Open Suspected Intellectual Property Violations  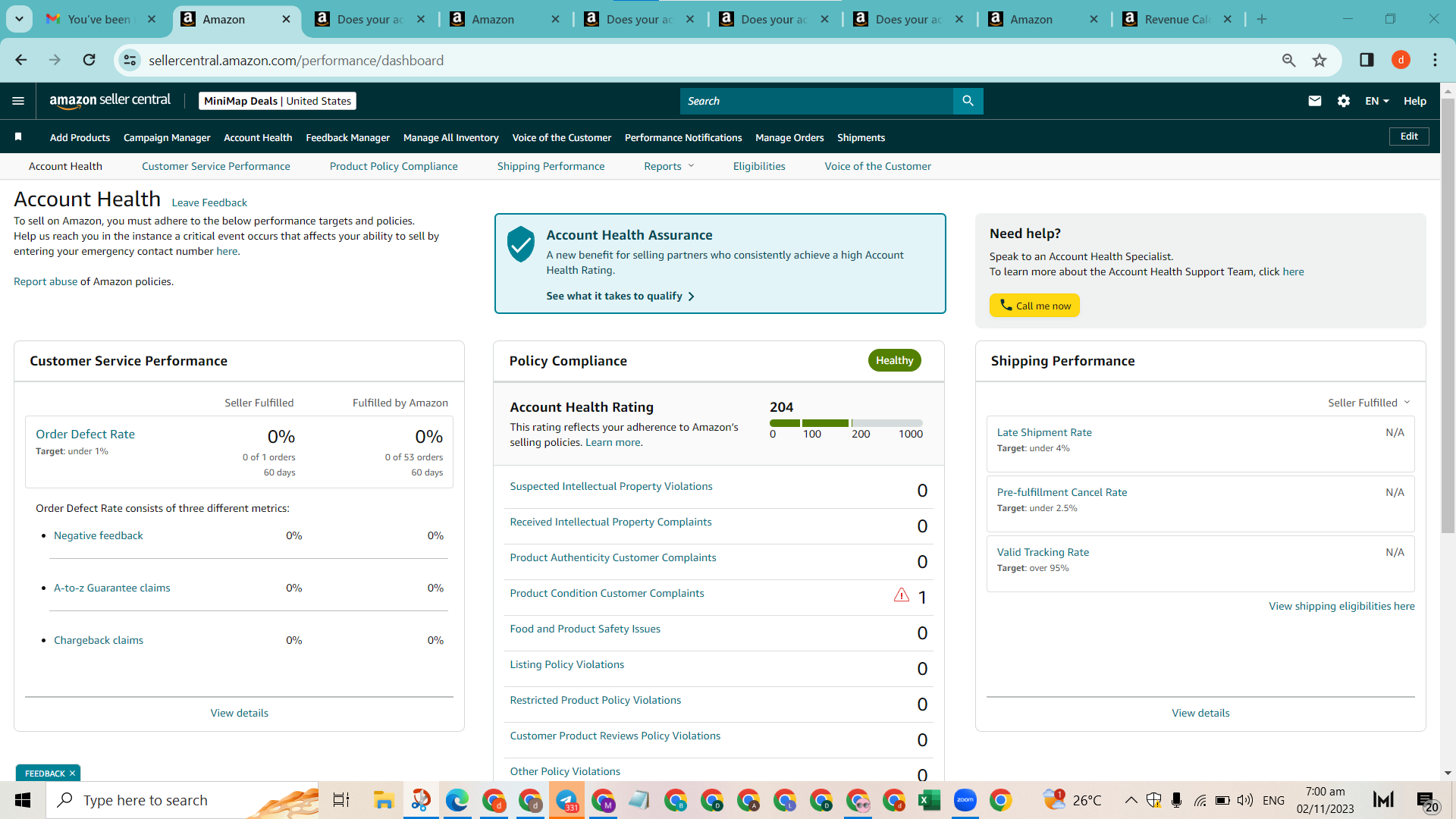coord(610,486)
